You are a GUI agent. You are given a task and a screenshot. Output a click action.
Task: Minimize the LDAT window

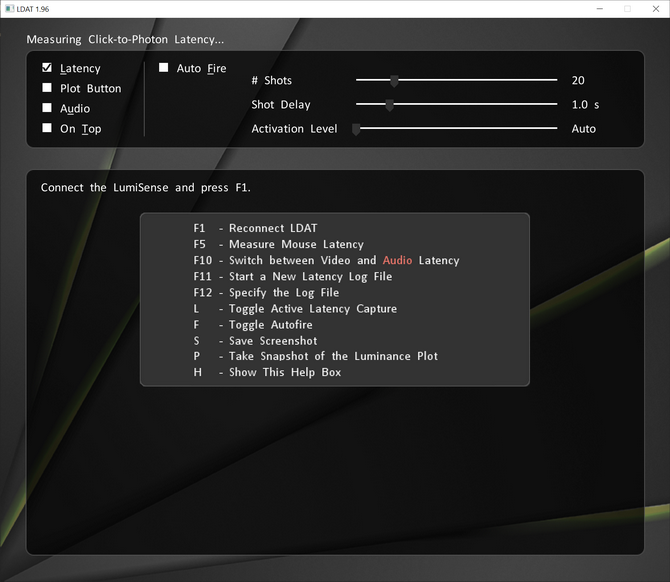599,9
